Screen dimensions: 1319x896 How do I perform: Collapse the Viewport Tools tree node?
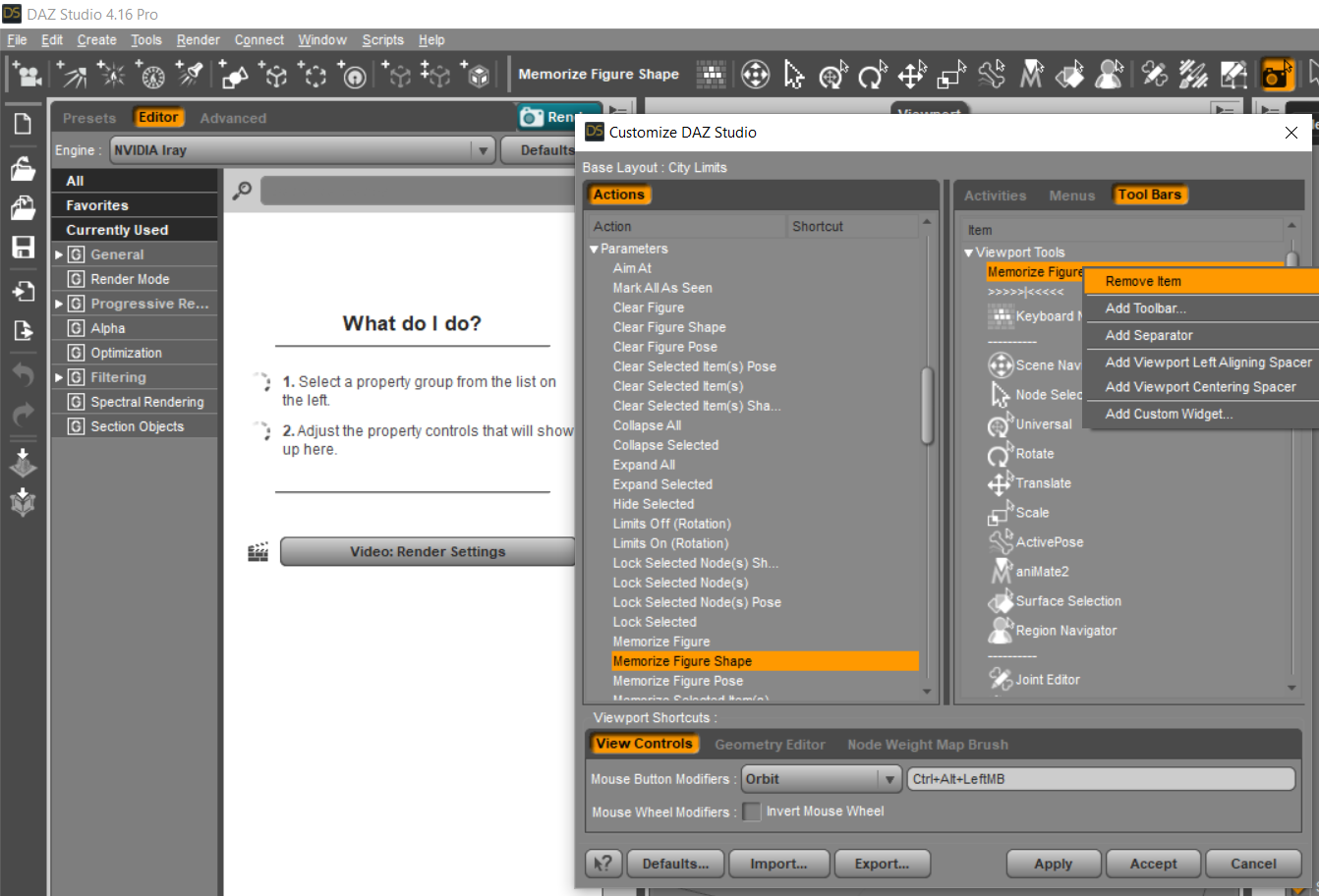(969, 253)
